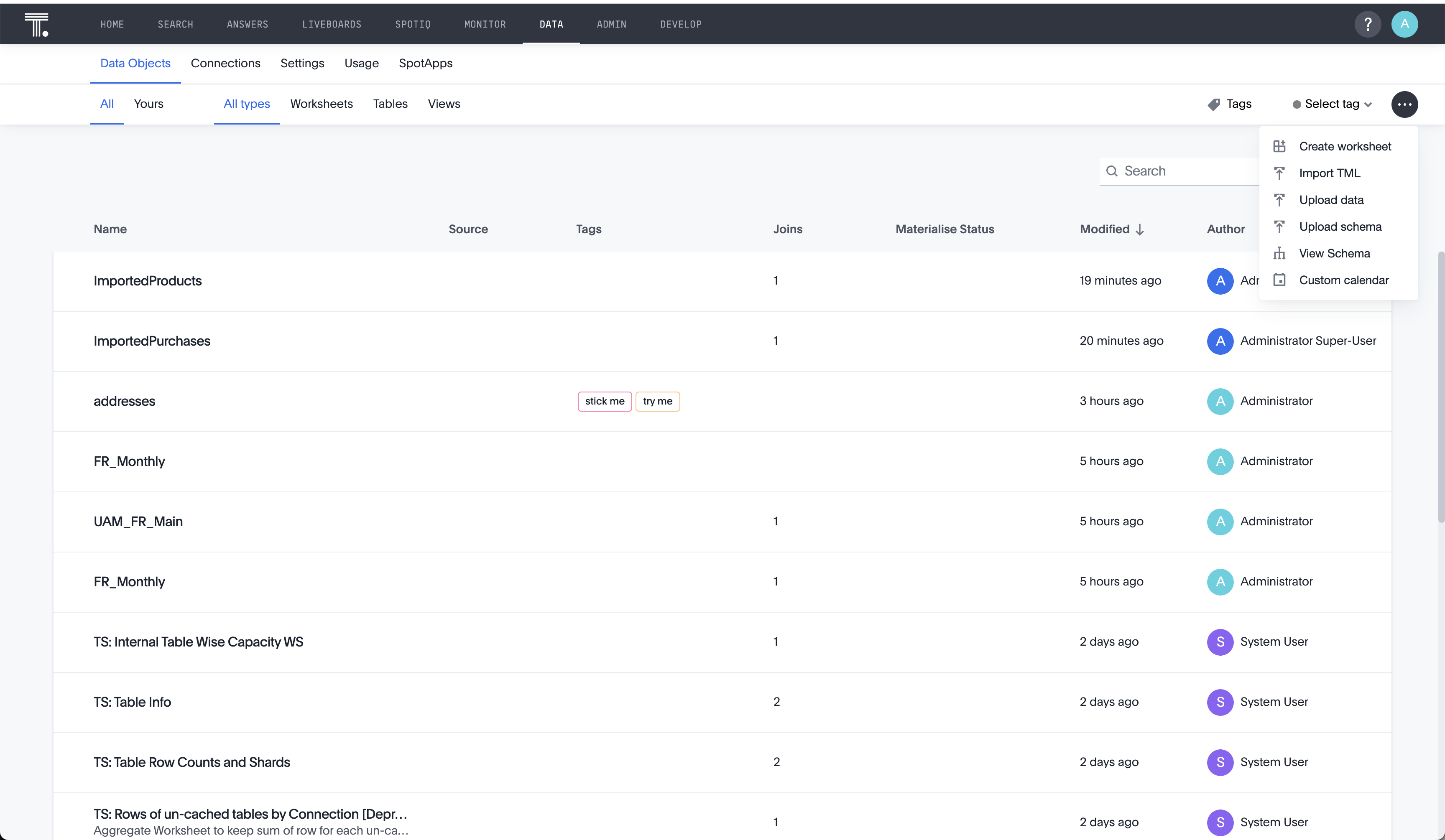Image resolution: width=1445 pixels, height=840 pixels.
Task: Open the Select tag dropdown
Action: click(1331, 104)
